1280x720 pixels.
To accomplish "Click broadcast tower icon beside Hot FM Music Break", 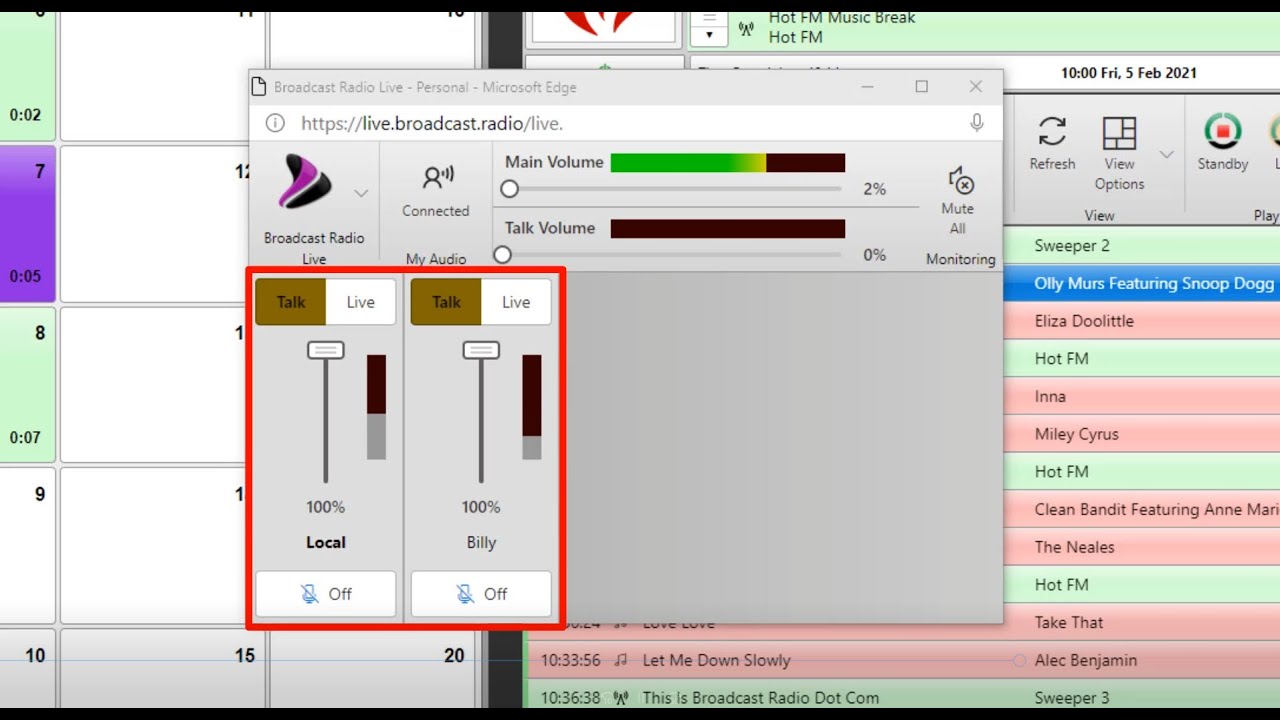I will (x=747, y=28).
